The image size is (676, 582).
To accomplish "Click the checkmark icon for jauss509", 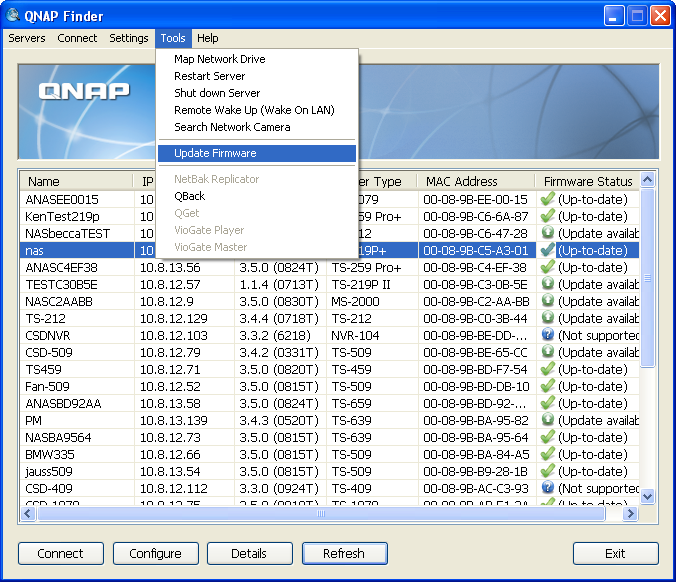I will pos(547,470).
